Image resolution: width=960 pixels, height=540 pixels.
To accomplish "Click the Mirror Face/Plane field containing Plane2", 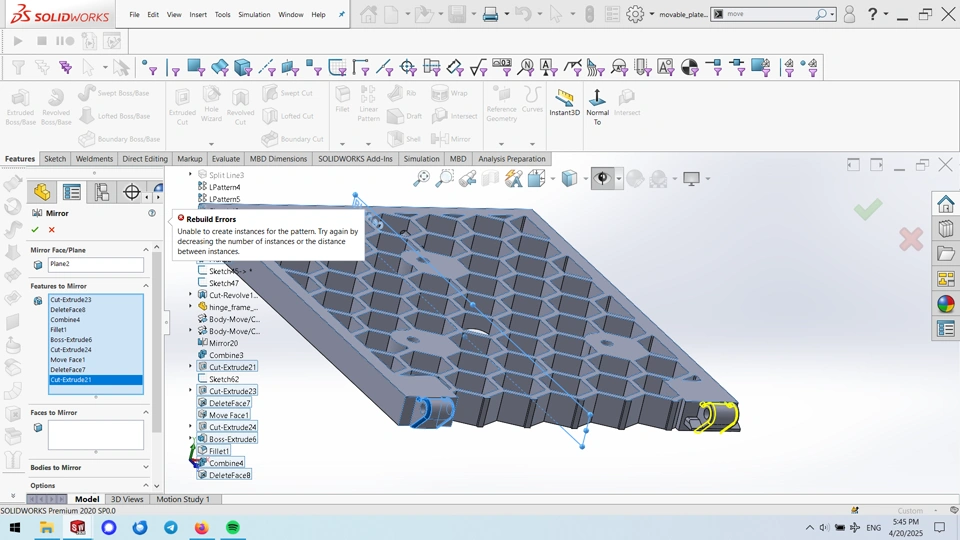I will coord(95,265).
